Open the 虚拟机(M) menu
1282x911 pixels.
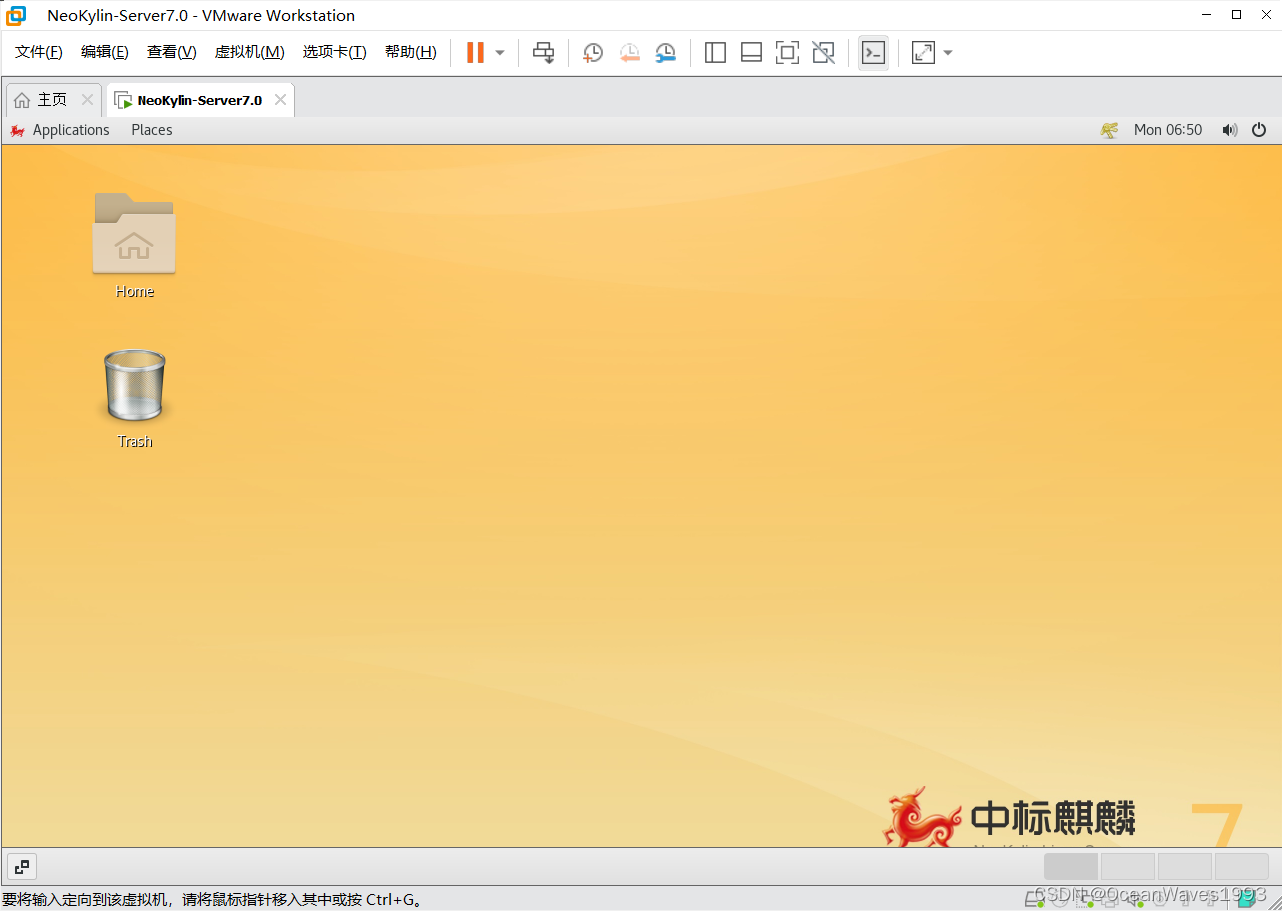(x=250, y=52)
